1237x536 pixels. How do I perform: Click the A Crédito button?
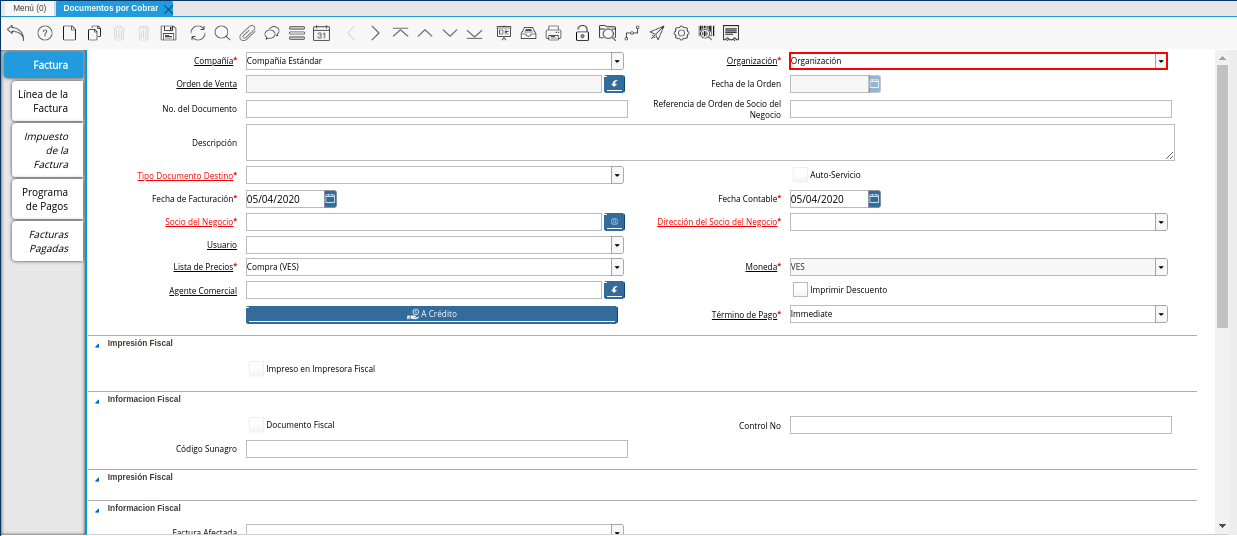(432, 314)
